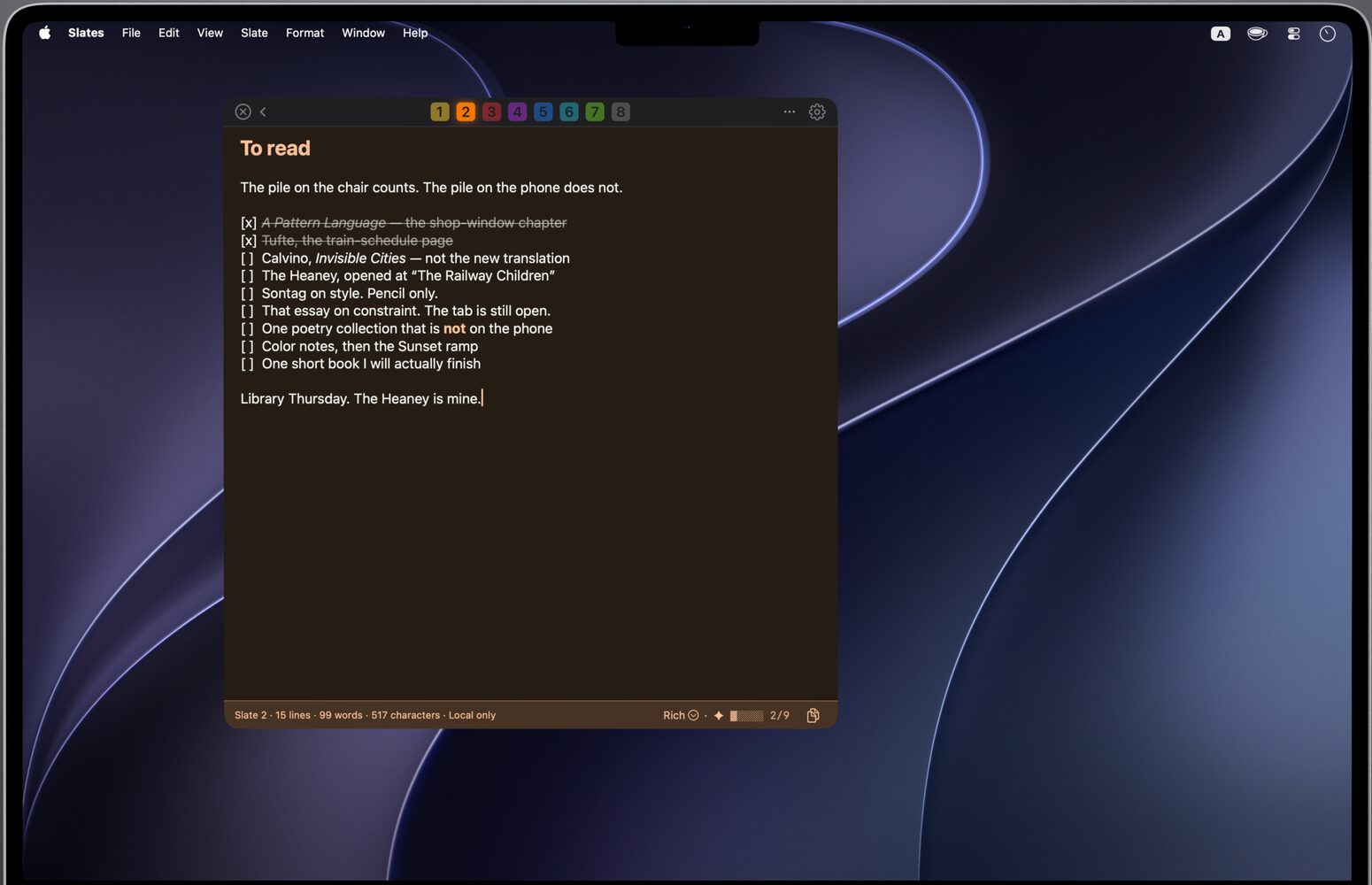The image size is (1372, 885).
Task: Switch to slate 4 purple tab
Action: 517,112
